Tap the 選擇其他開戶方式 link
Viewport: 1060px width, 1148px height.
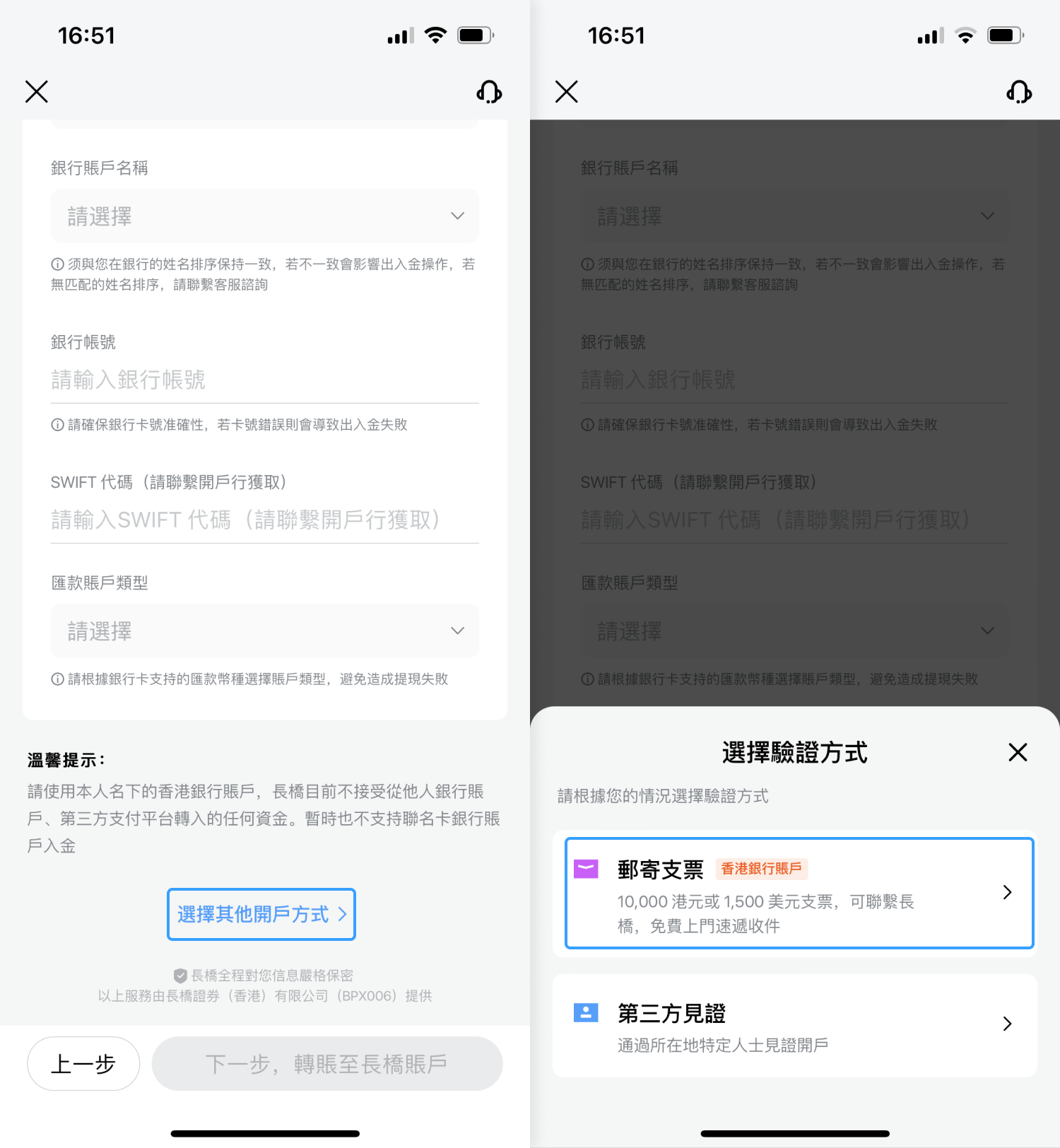click(261, 914)
